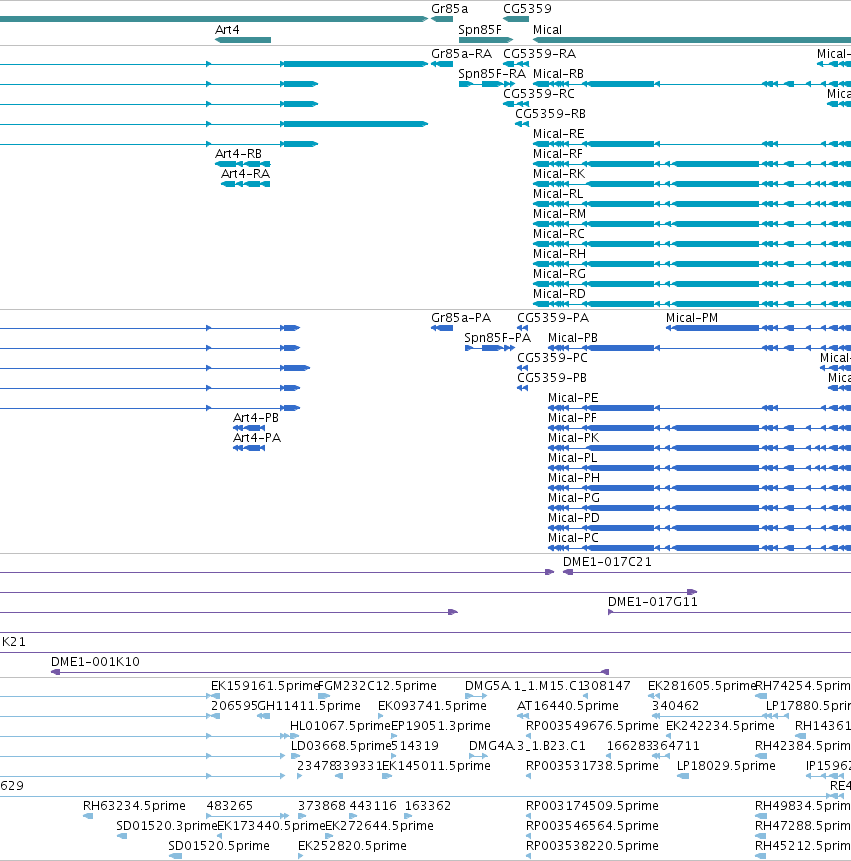851x861 pixels.
Task: Select the Spn85F-PA protein label
Action: click(497, 338)
